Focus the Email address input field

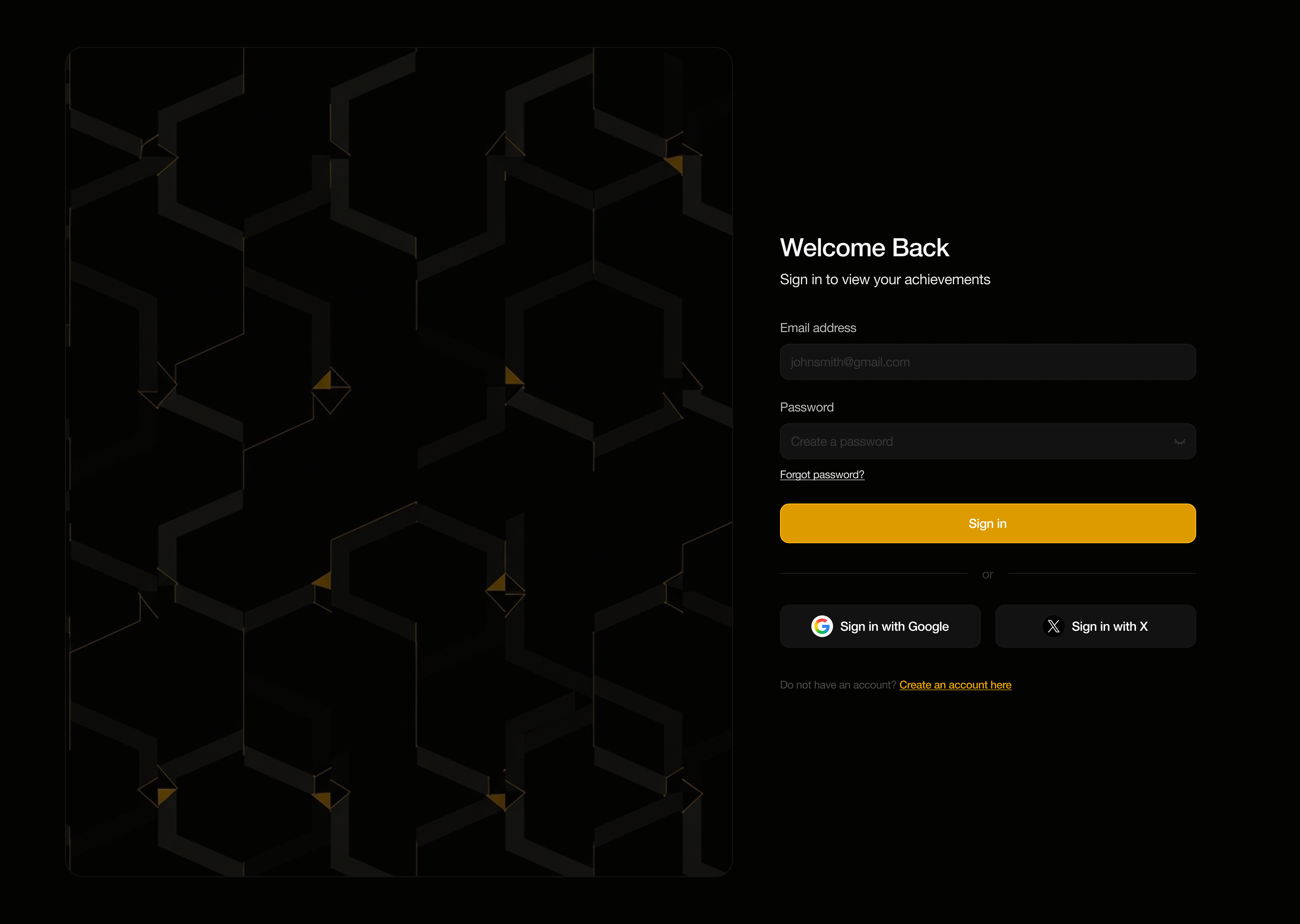coord(987,362)
